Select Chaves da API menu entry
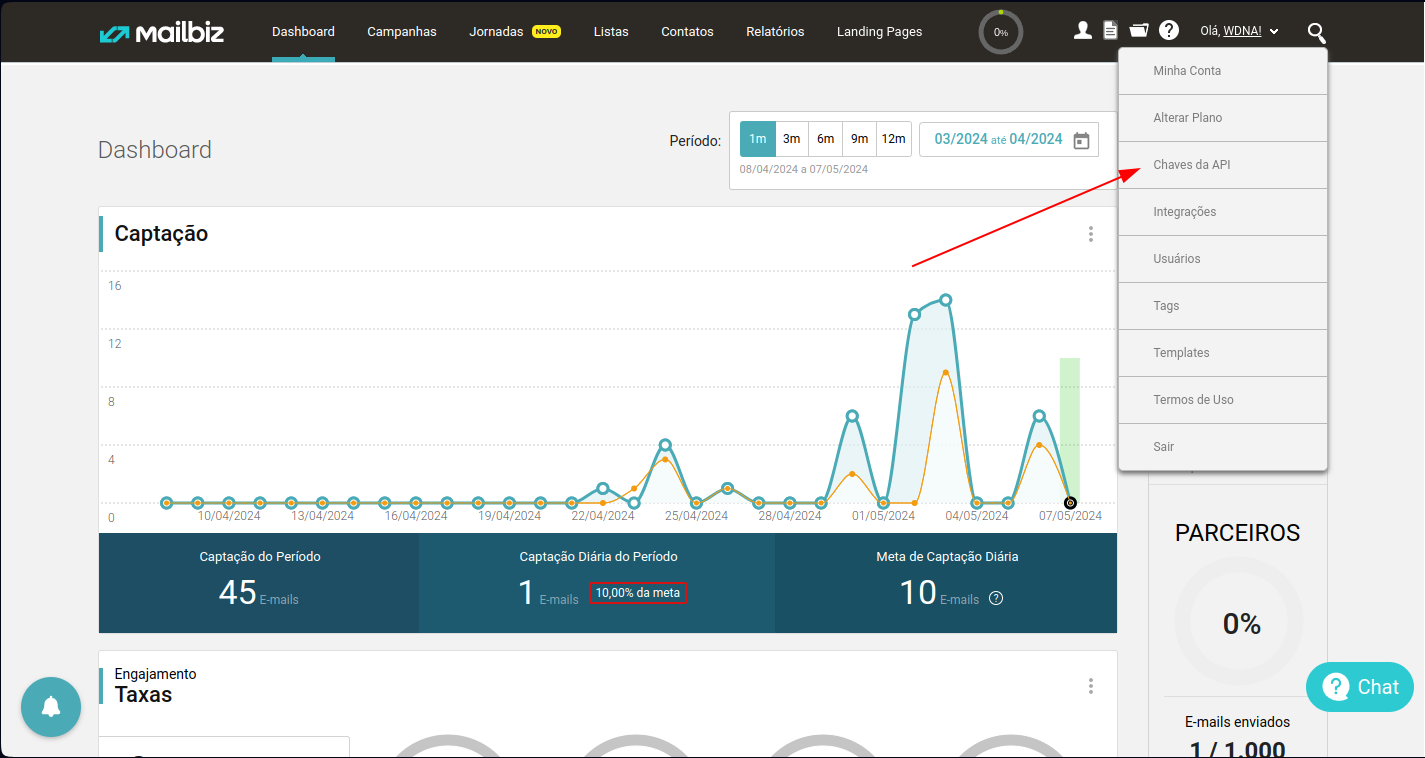1425x758 pixels. (1223, 165)
